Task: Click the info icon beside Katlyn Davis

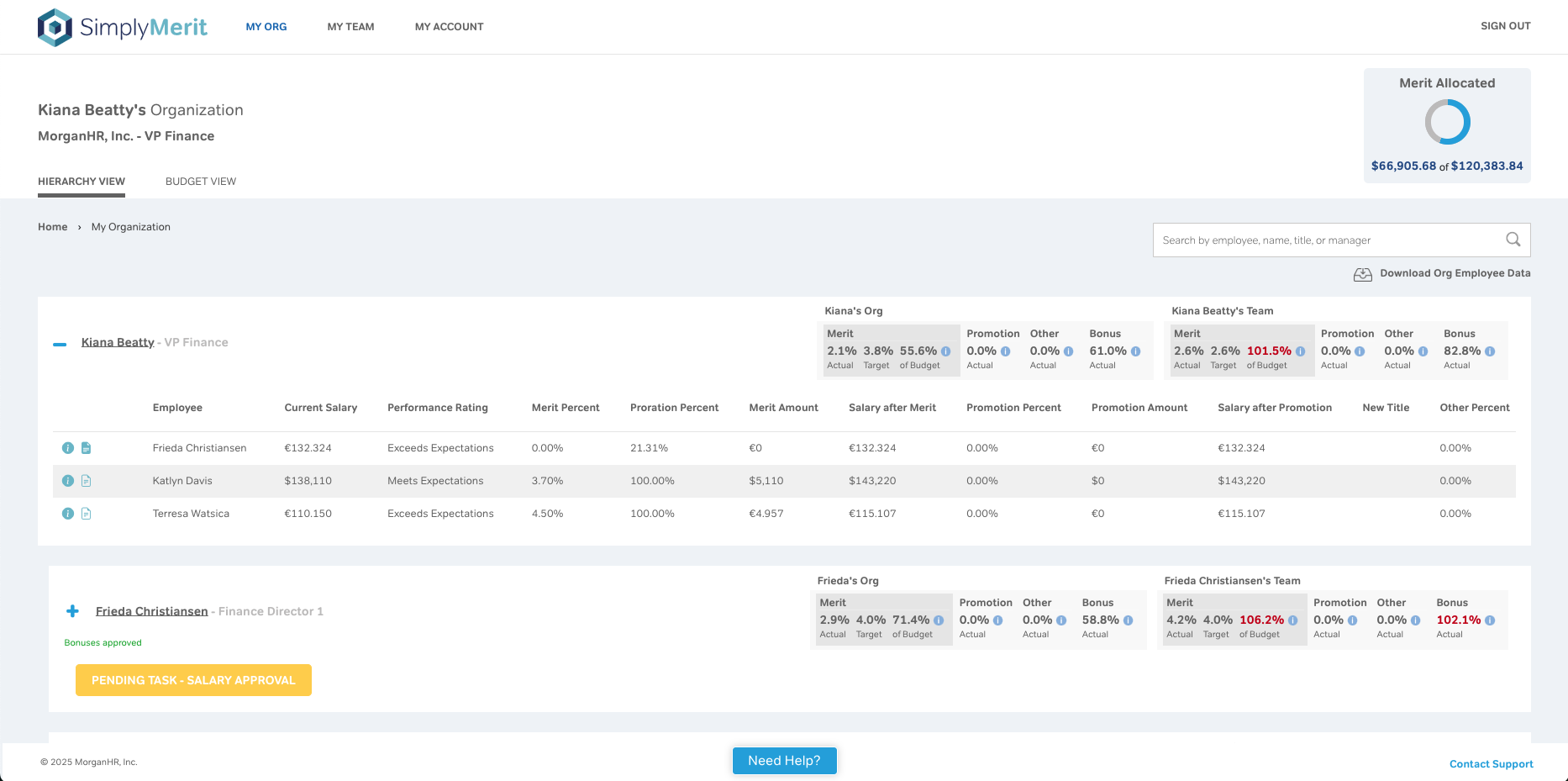Action: pyautogui.click(x=68, y=480)
